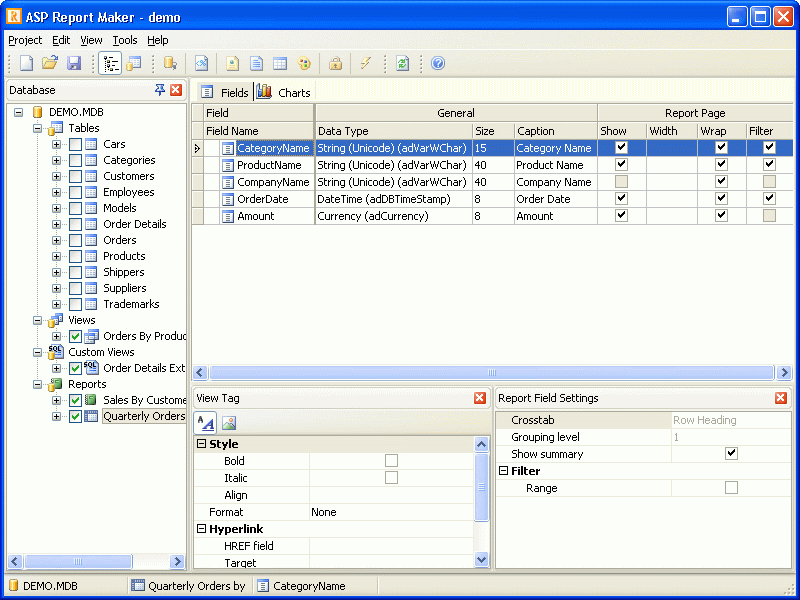The image size is (800, 600).
Task: Click the View Tag scroll down arrow
Action: tap(481, 560)
